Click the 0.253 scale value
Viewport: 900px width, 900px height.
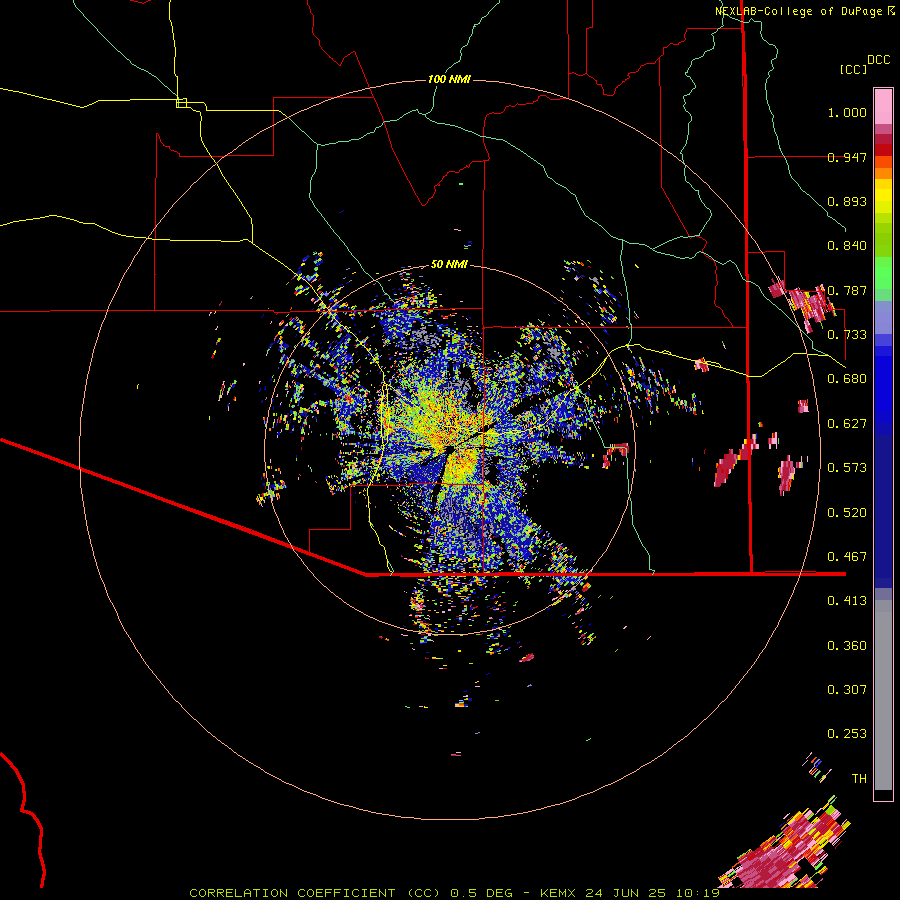click(847, 734)
